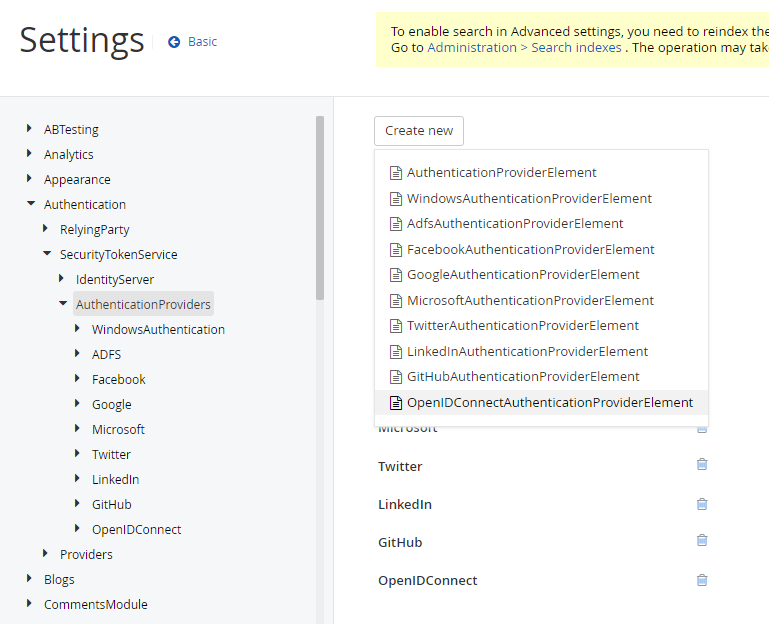Delete the OpenIDConnect provider via trash icon
Screen dimensions: 769x624
click(702, 580)
